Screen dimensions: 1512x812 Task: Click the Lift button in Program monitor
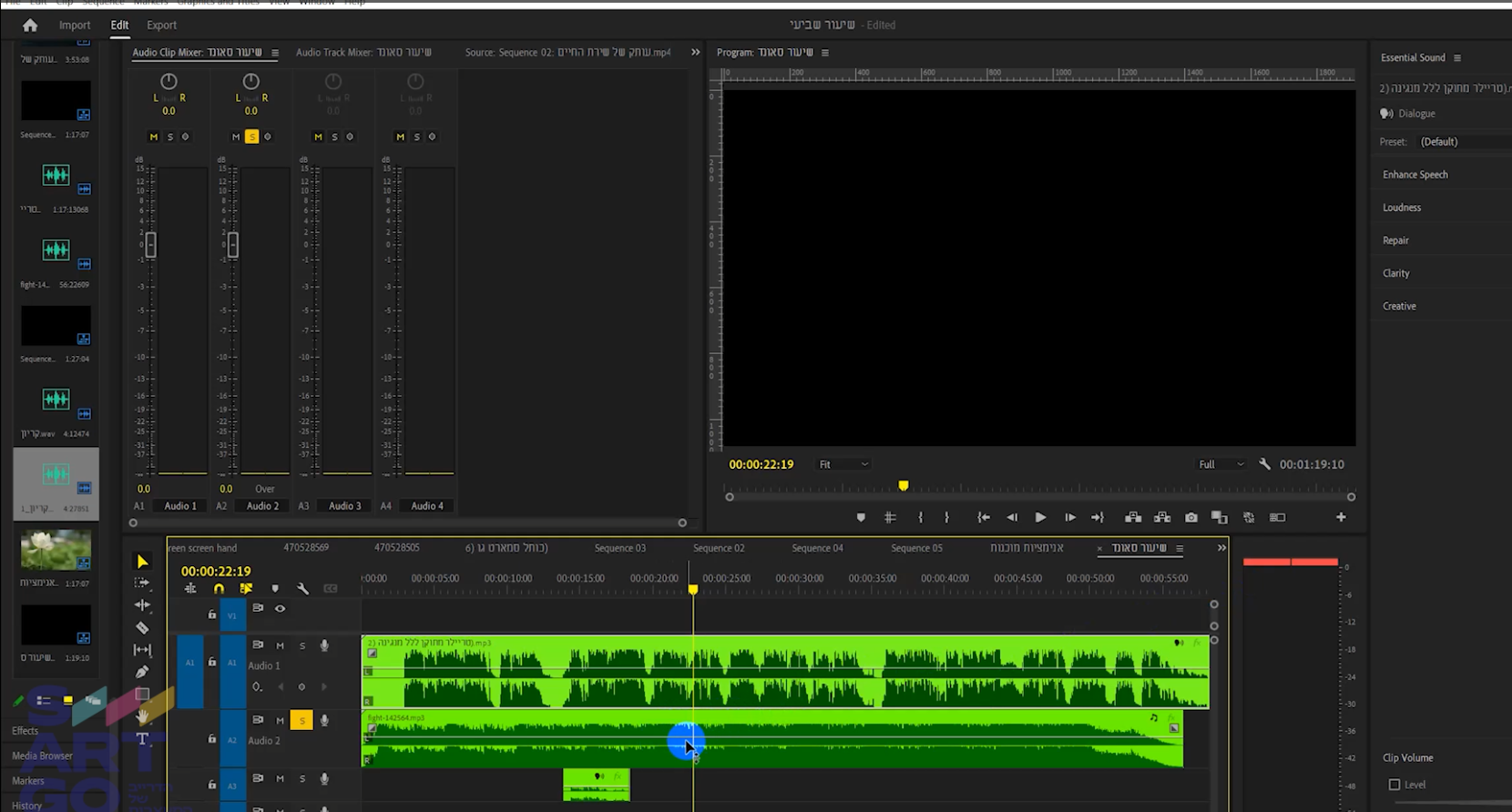point(1133,517)
